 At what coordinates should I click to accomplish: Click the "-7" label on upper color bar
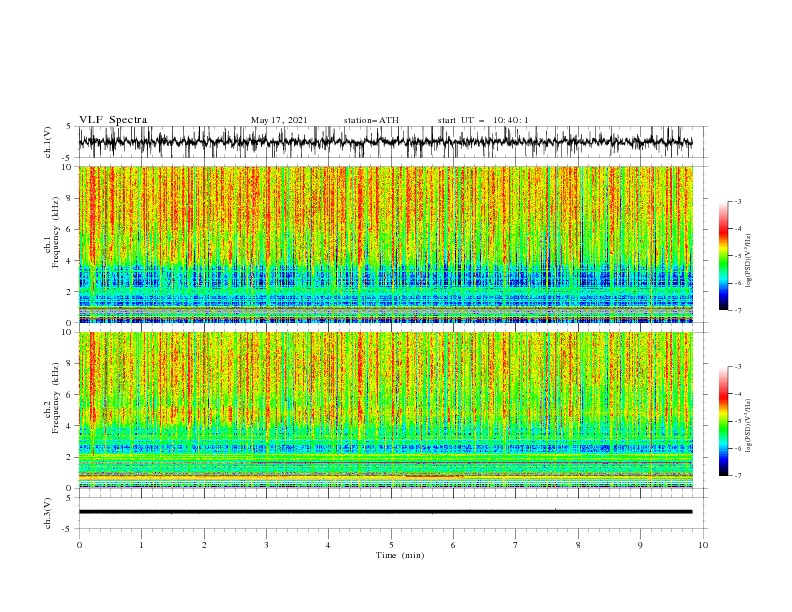tap(738, 311)
